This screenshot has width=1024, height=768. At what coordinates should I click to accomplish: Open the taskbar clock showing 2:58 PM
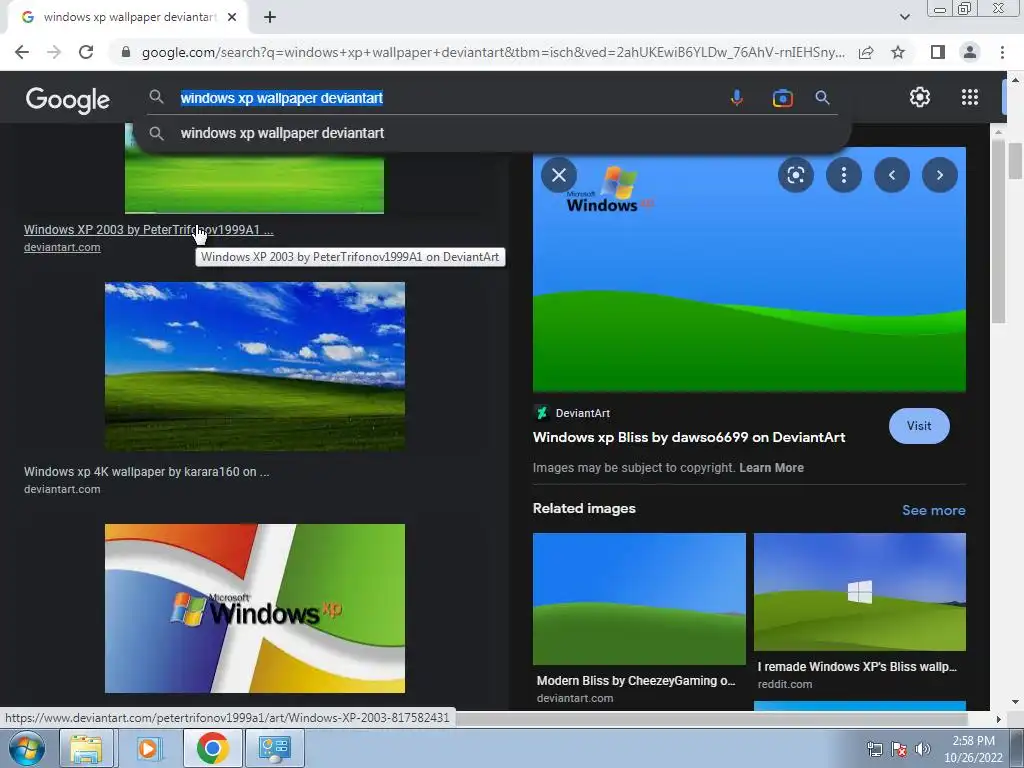pos(972,749)
